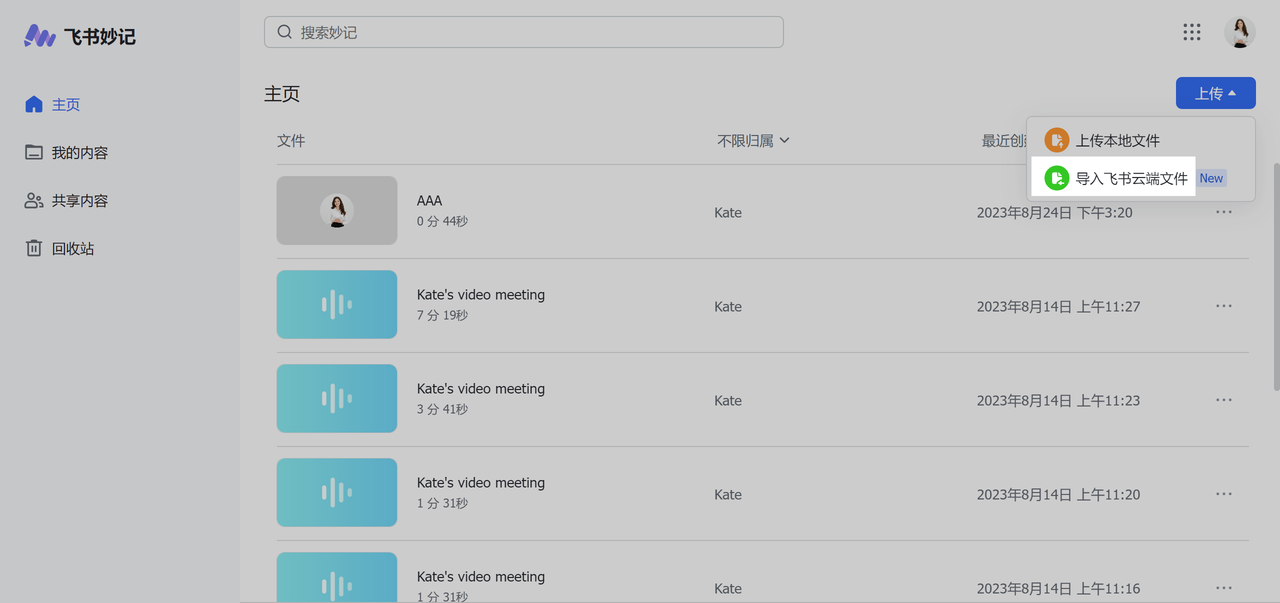1280x603 pixels.
Task: Click the user profile avatar
Action: click(1240, 32)
